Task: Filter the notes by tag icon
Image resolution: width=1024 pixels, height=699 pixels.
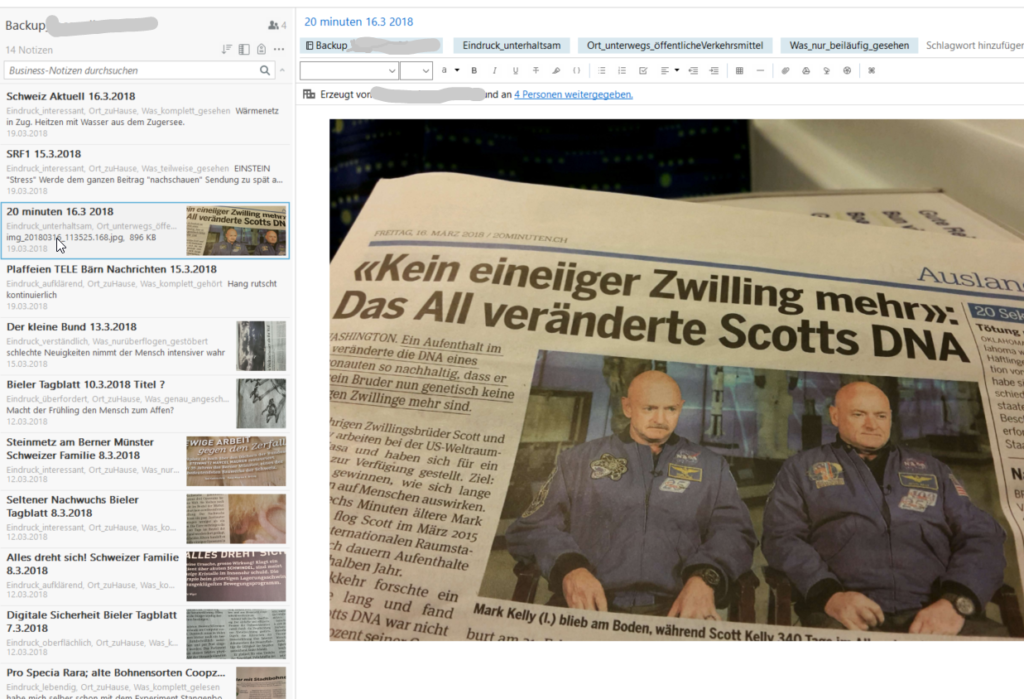Action: click(x=261, y=50)
